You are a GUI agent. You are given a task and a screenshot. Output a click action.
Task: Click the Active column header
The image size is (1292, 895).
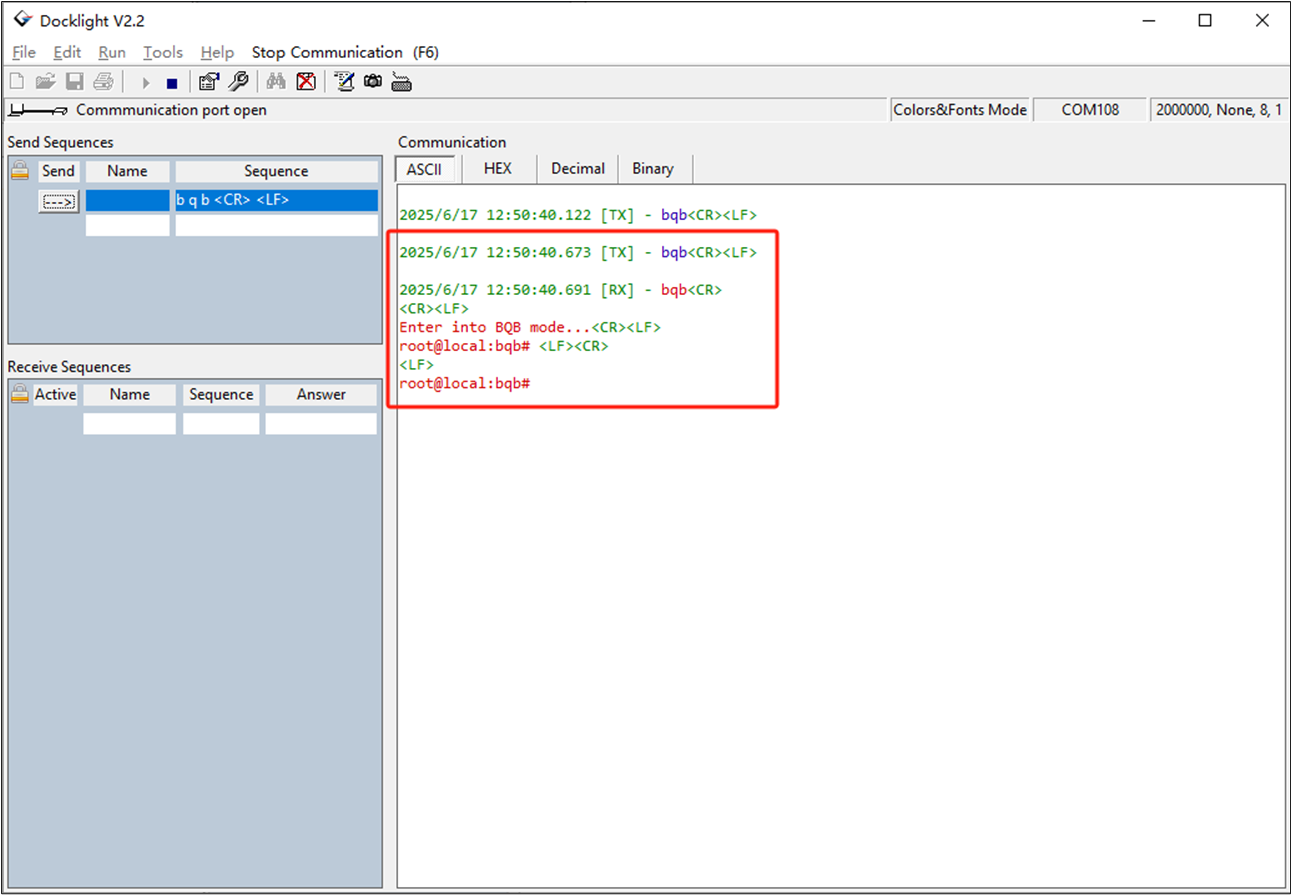coord(56,394)
